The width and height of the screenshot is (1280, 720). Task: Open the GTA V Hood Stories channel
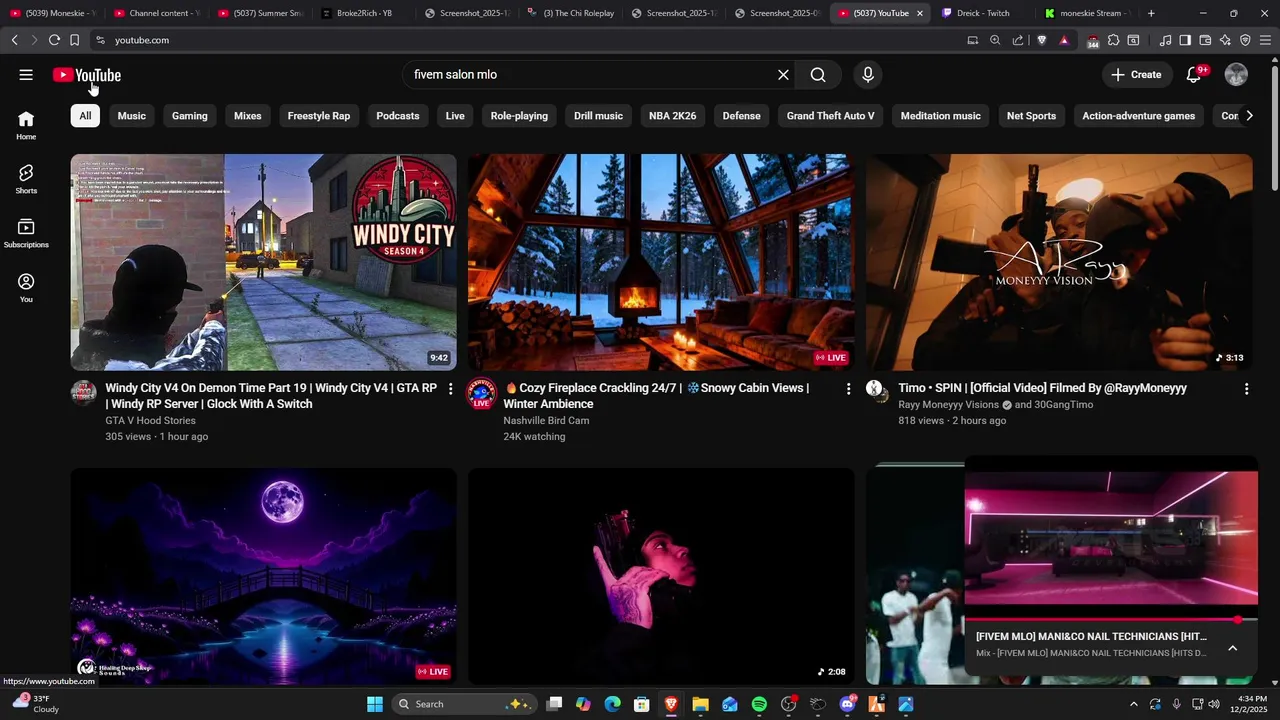tap(150, 421)
